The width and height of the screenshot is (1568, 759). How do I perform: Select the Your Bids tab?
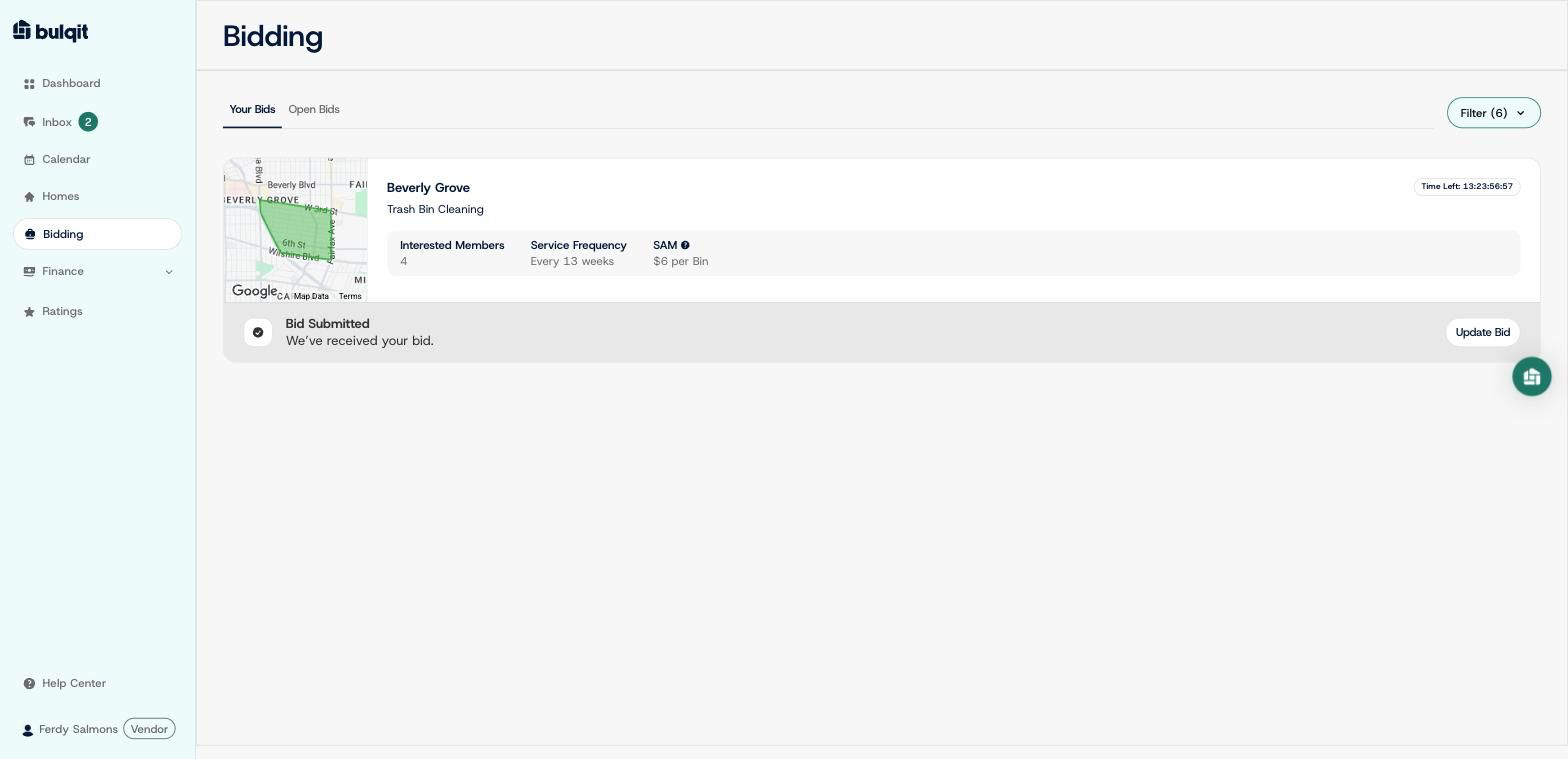(x=252, y=110)
